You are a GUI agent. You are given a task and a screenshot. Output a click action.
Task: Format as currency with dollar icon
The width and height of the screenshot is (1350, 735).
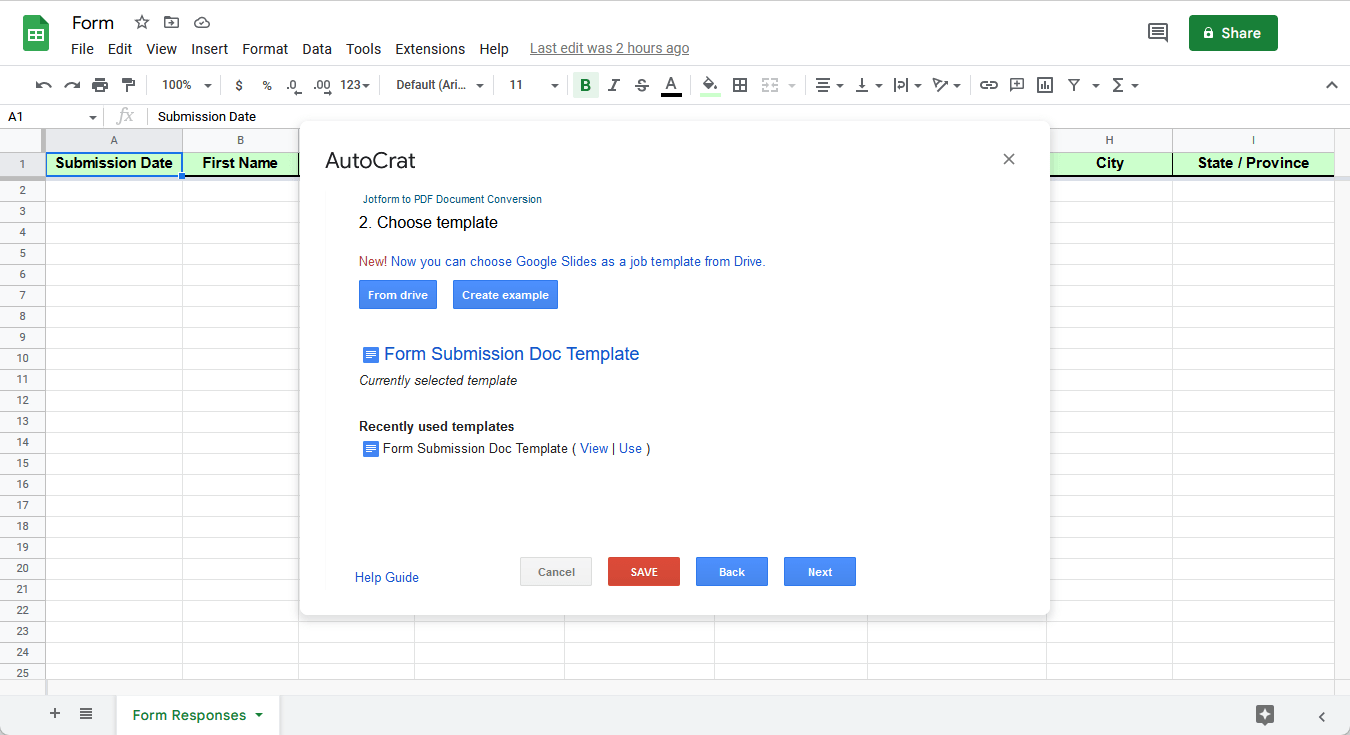239,85
